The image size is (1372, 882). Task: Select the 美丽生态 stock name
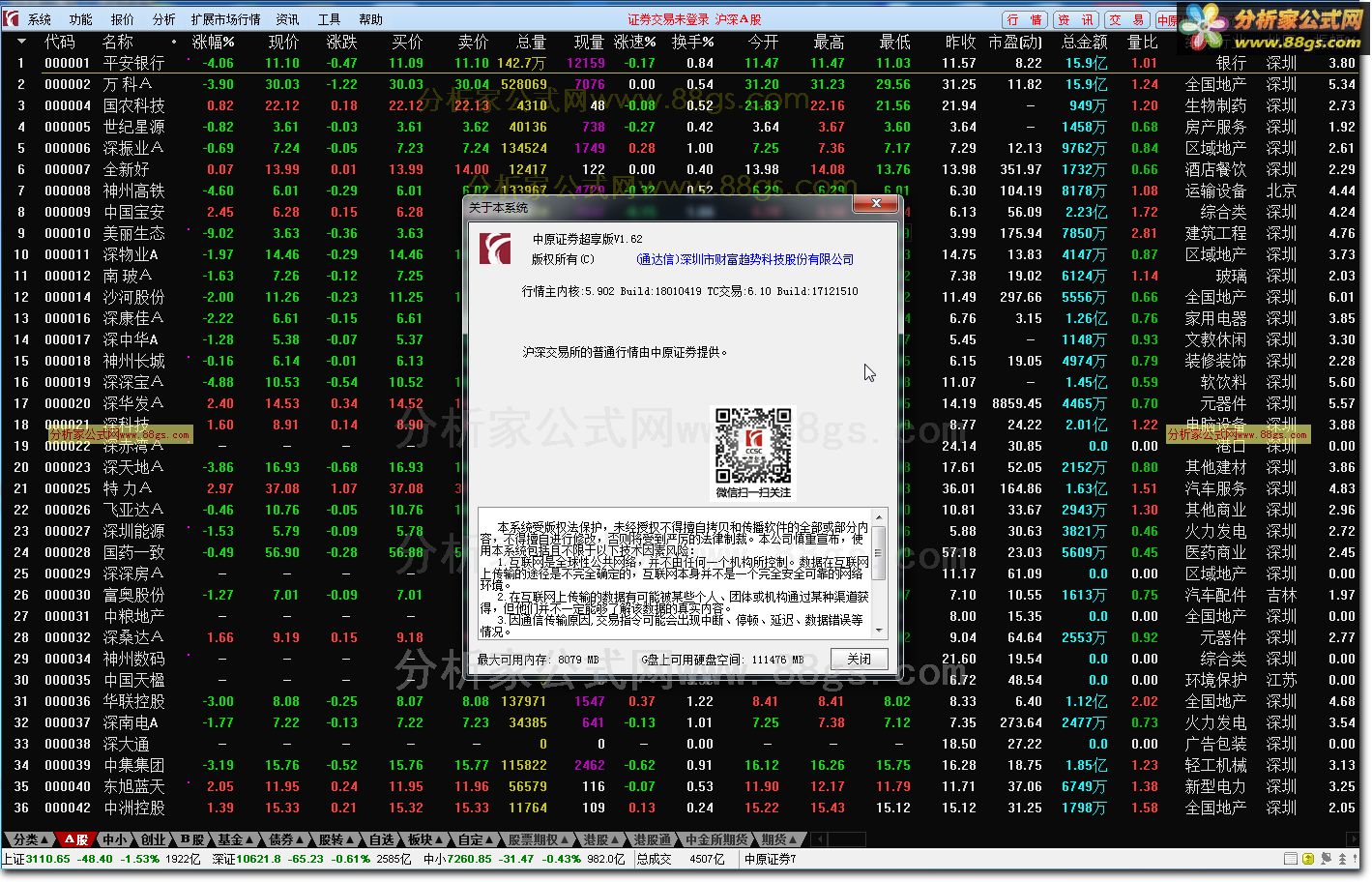pos(133,233)
